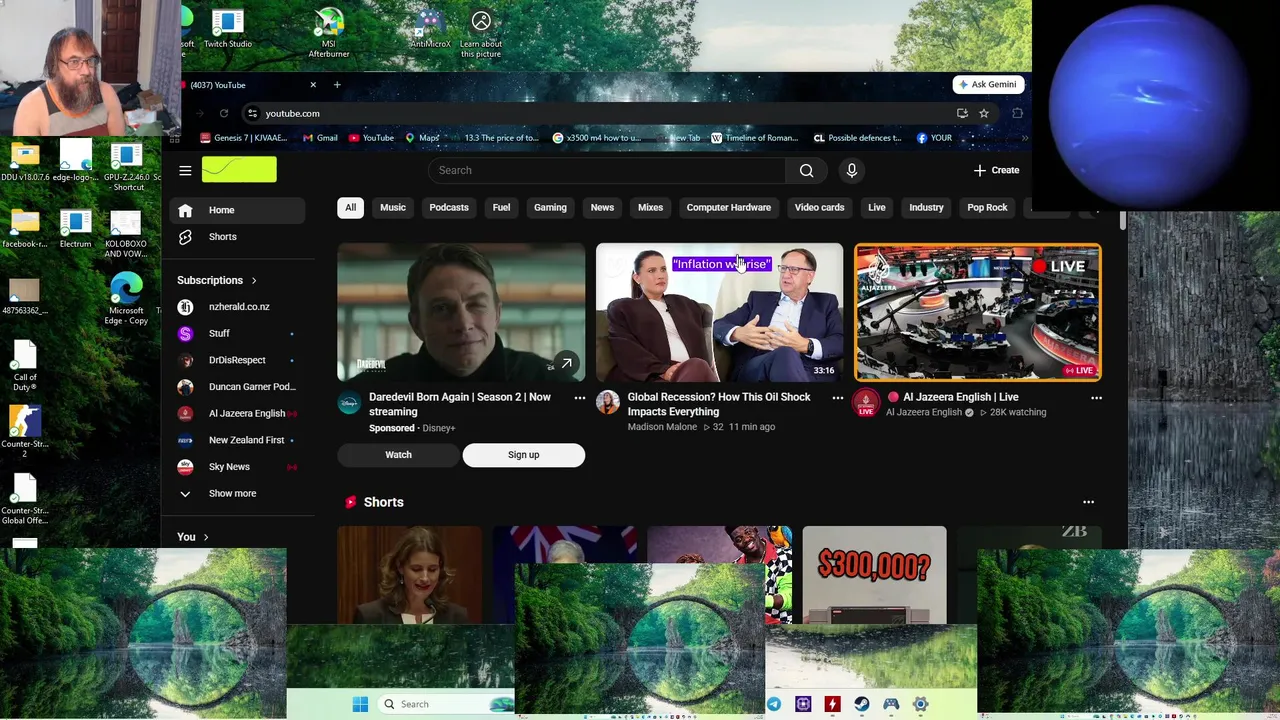1280x720 pixels.
Task: Click the YouTube page vertical scrollbar
Action: pos(1123,222)
